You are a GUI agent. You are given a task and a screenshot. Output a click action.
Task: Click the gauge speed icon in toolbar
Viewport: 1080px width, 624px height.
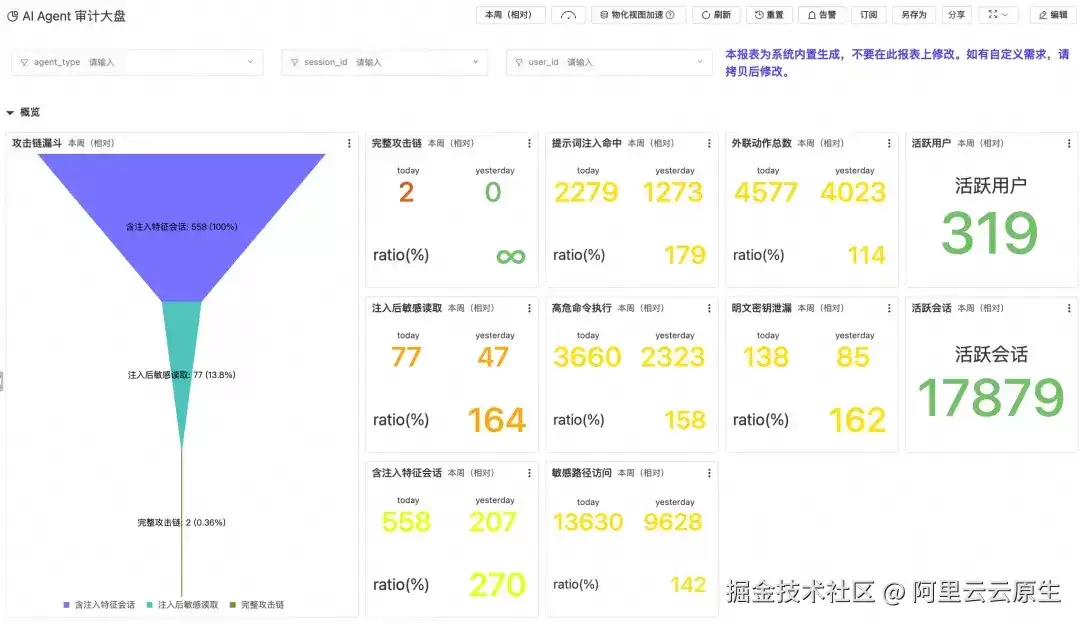[x=568, y=14]
